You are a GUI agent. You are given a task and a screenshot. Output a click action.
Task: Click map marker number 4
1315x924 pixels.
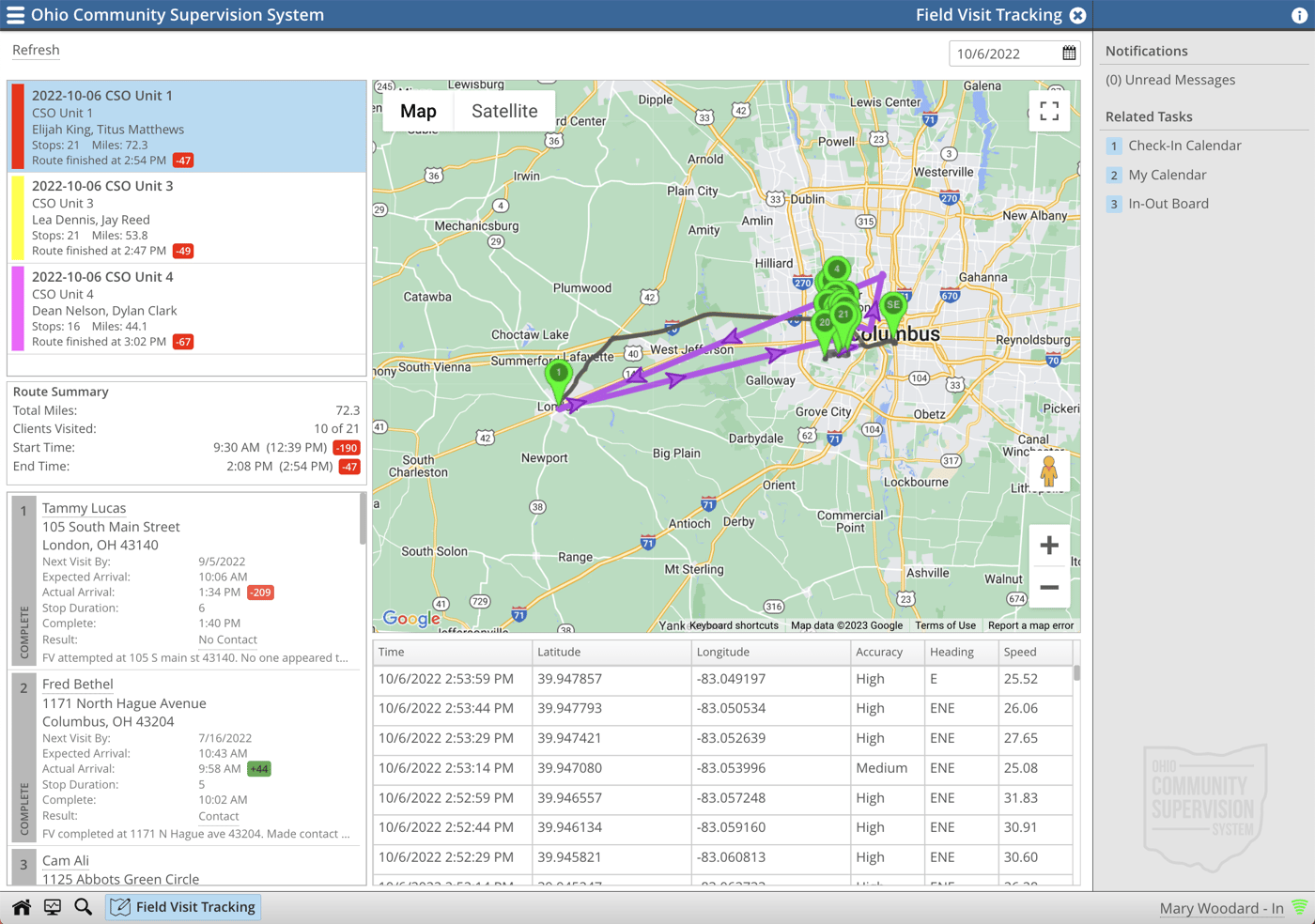point(836,271)
